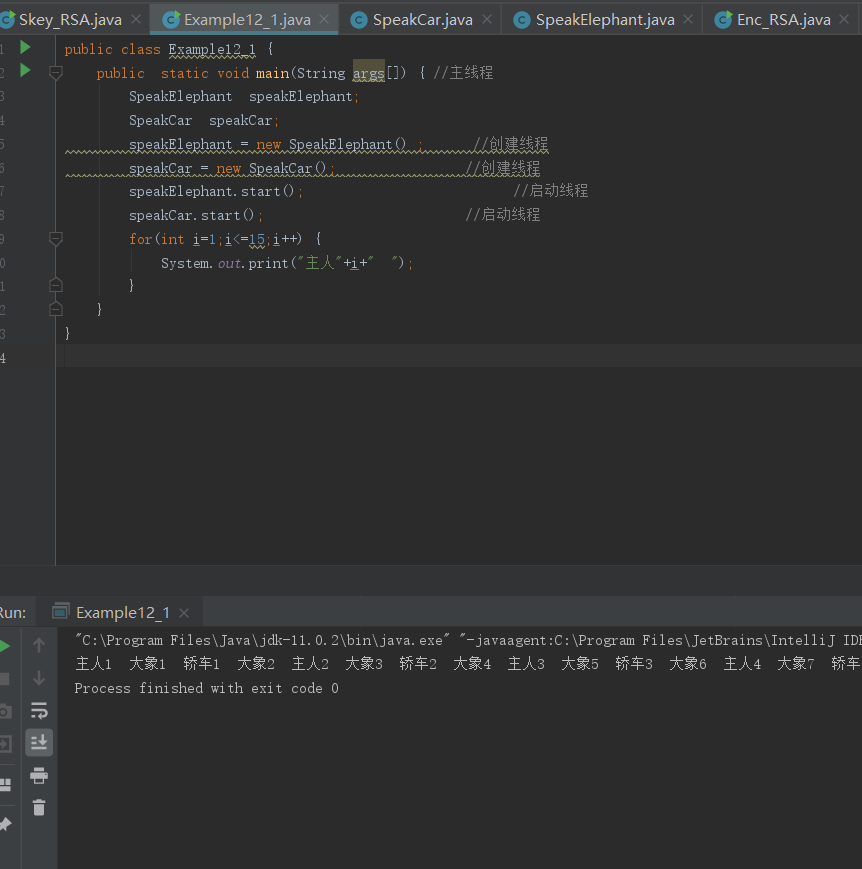Toggle scroll to end of console

pos(39,743)
